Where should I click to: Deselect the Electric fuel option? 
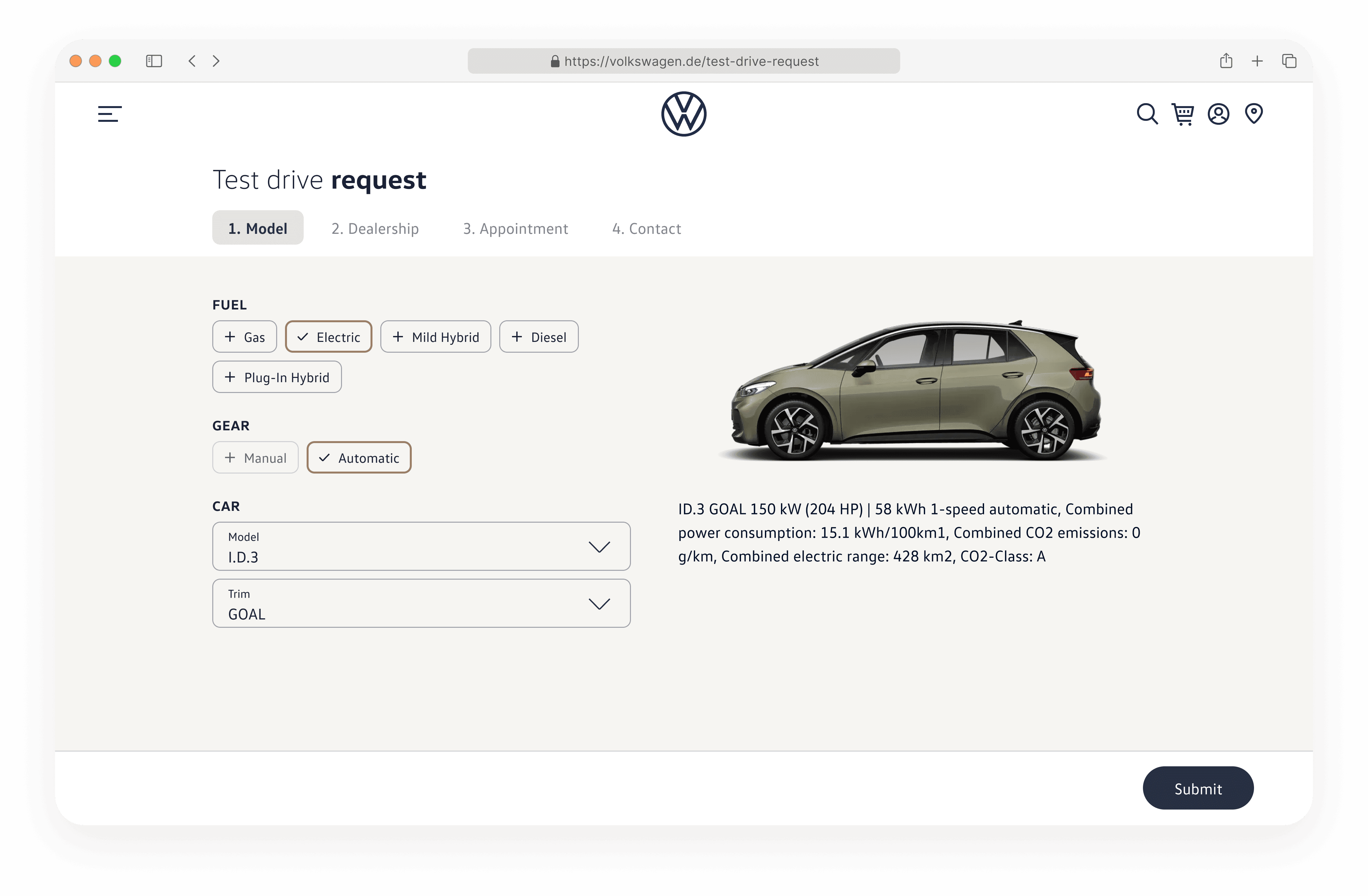click(x=328, y=337)
